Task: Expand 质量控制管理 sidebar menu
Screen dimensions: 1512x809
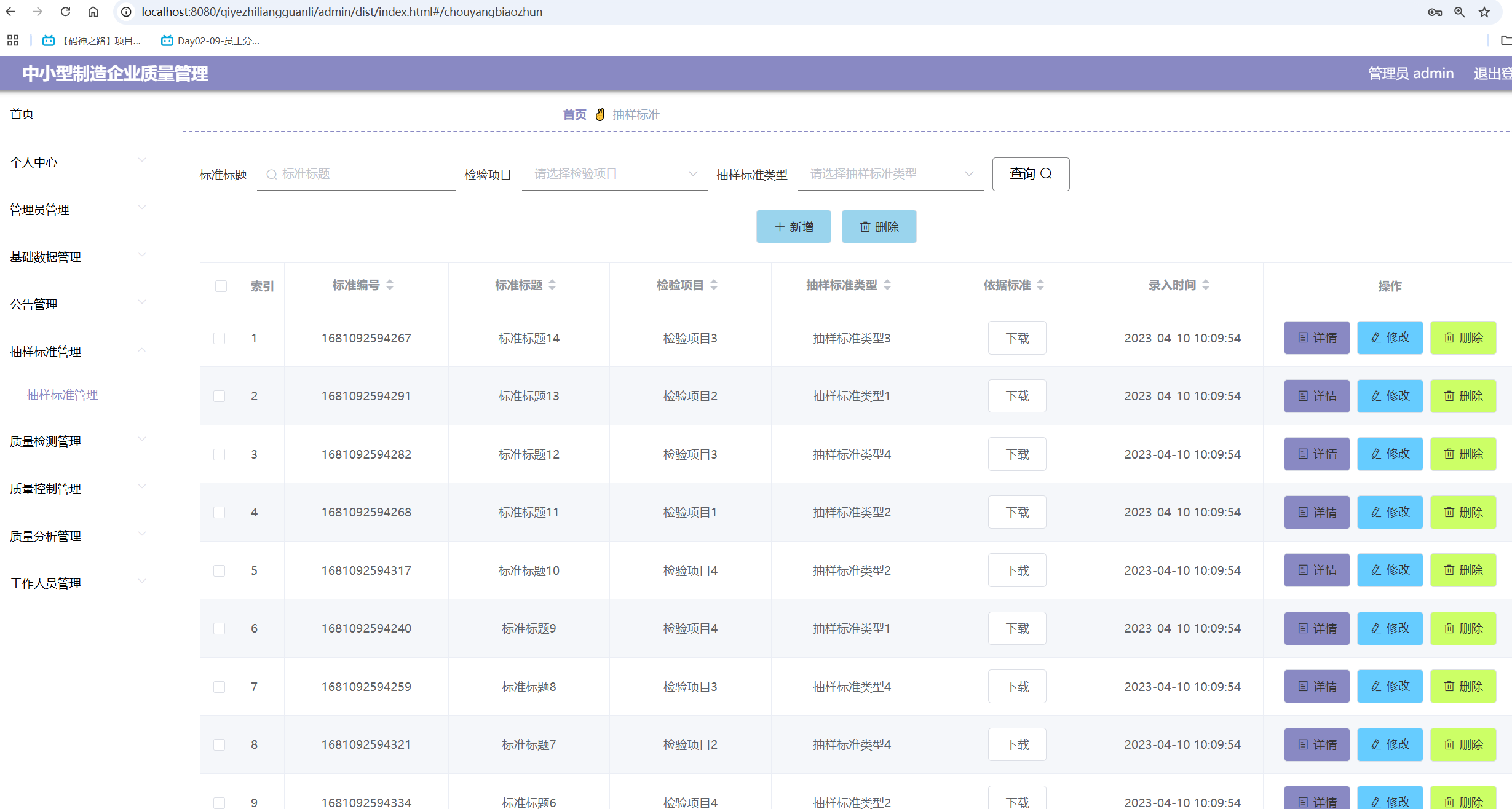Action: point(77,488)
